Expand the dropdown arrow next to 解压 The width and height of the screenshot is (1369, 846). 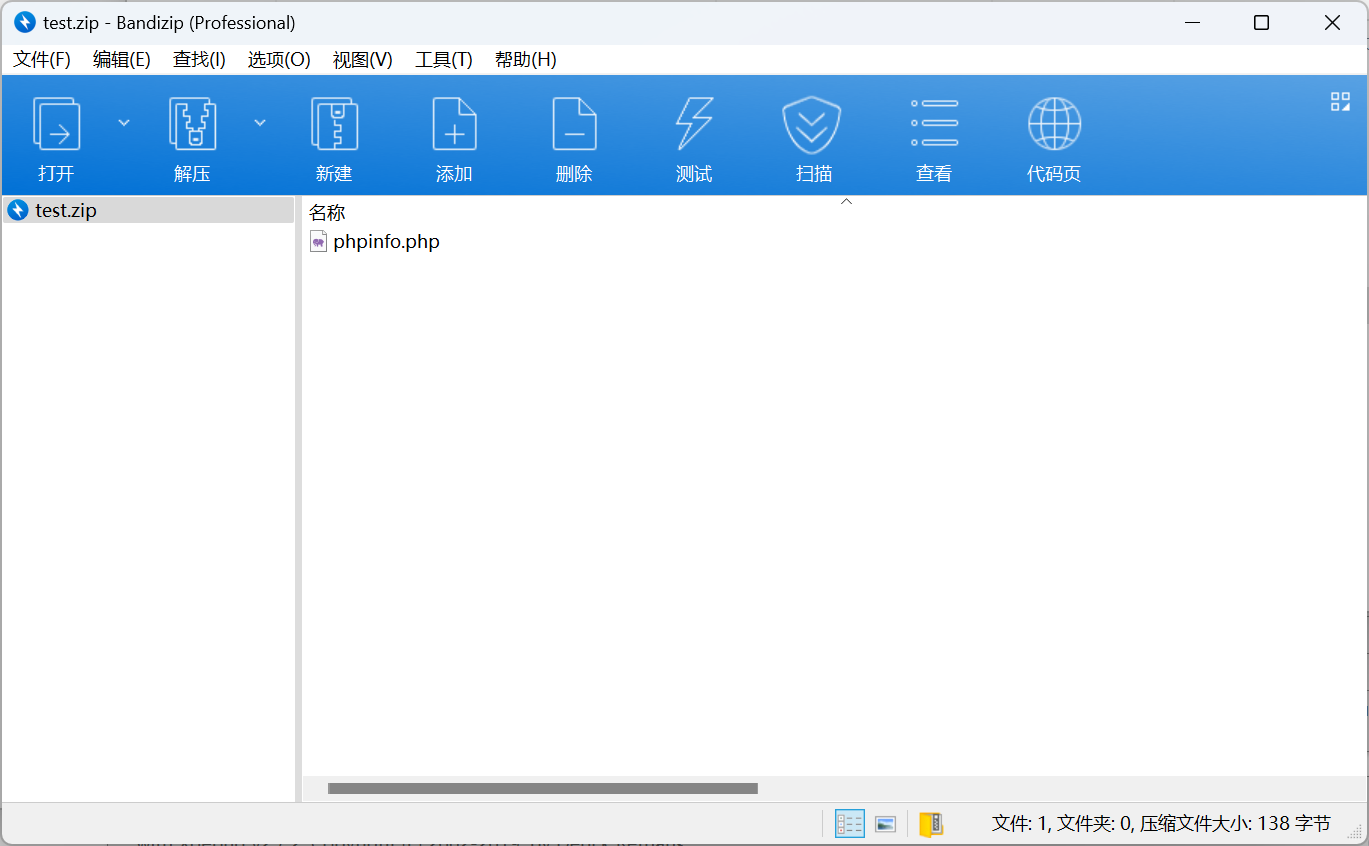point(260,123)
